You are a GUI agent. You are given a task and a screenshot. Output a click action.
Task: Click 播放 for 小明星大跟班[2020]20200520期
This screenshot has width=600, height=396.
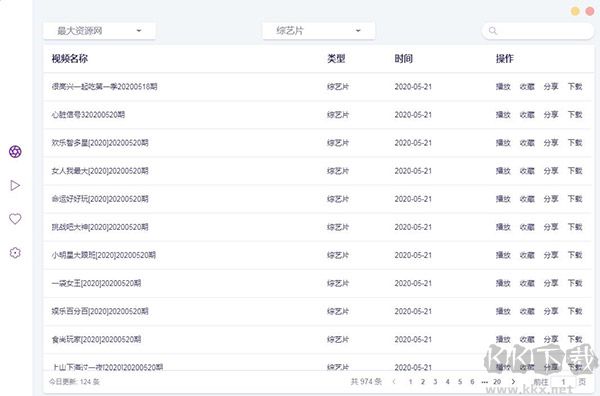click(x=503, y=255)
